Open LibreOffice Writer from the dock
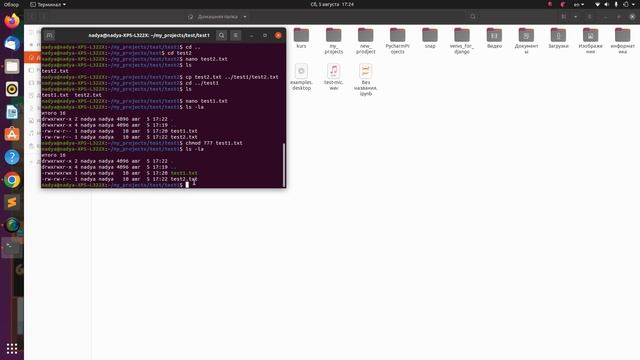Screen dimensions: 640x360 (12, 112)
